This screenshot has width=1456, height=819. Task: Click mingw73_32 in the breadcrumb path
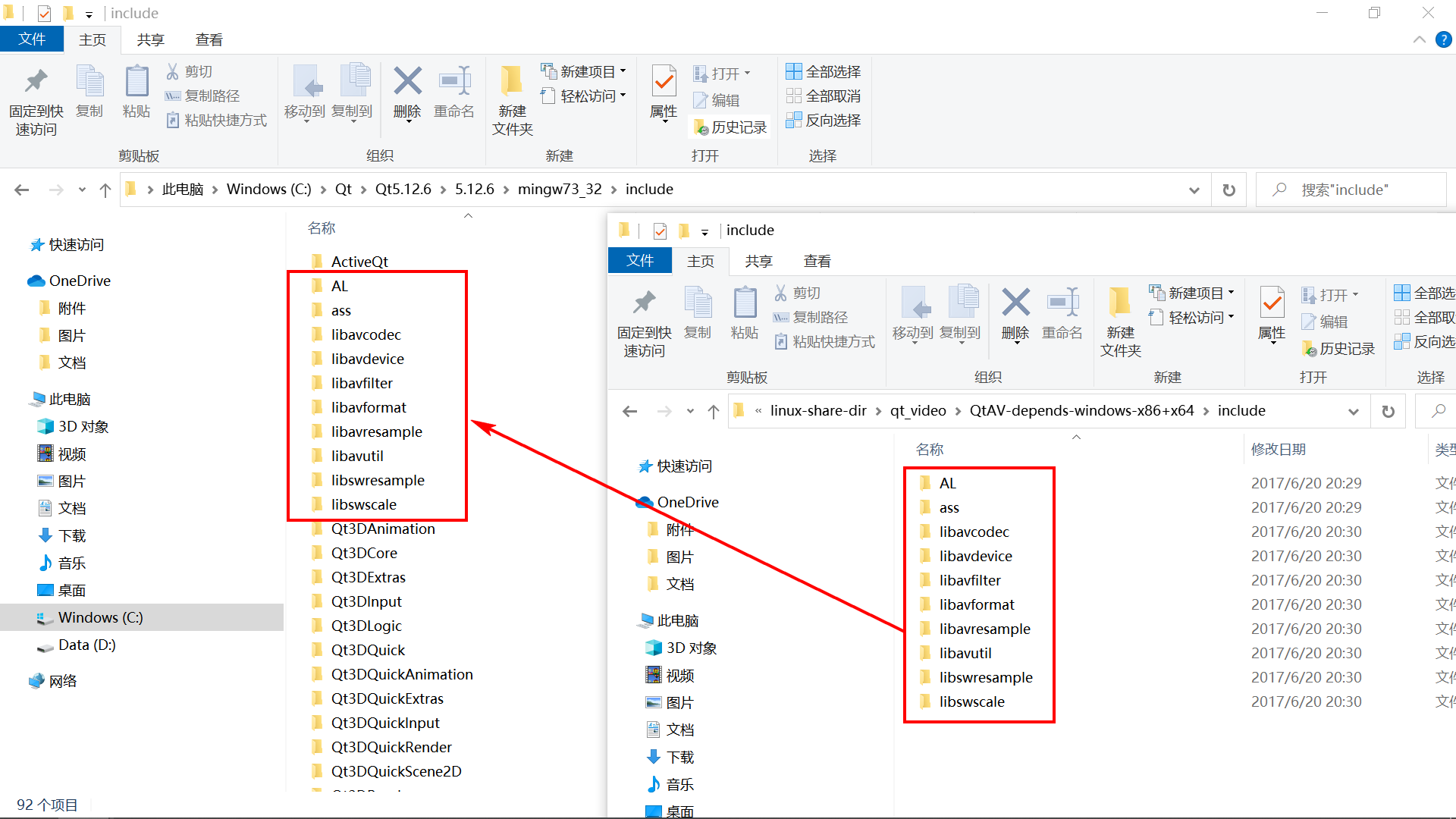(x=559, y=189)
